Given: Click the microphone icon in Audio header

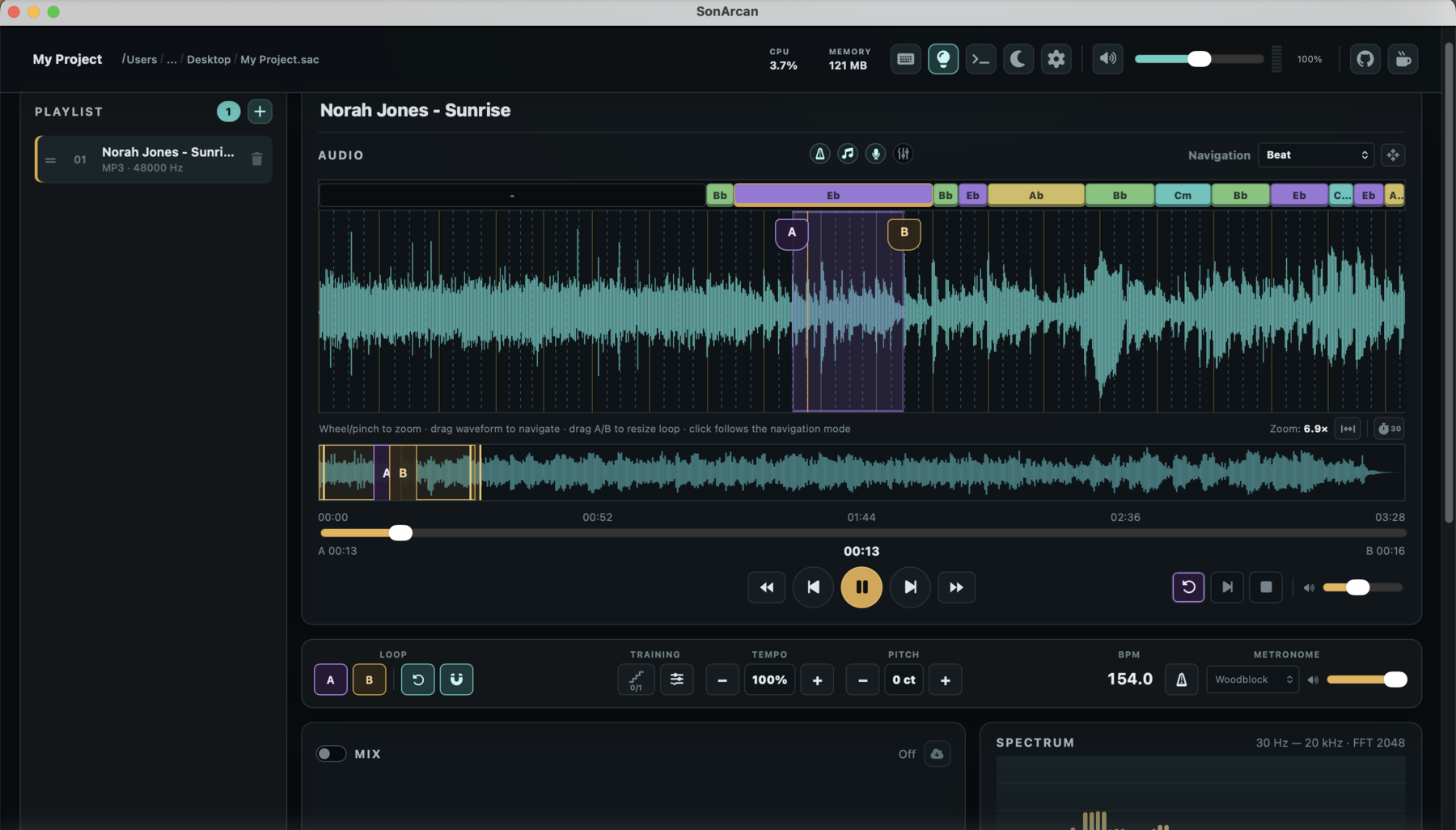Looking at the screenshot, I should [875, 154].
